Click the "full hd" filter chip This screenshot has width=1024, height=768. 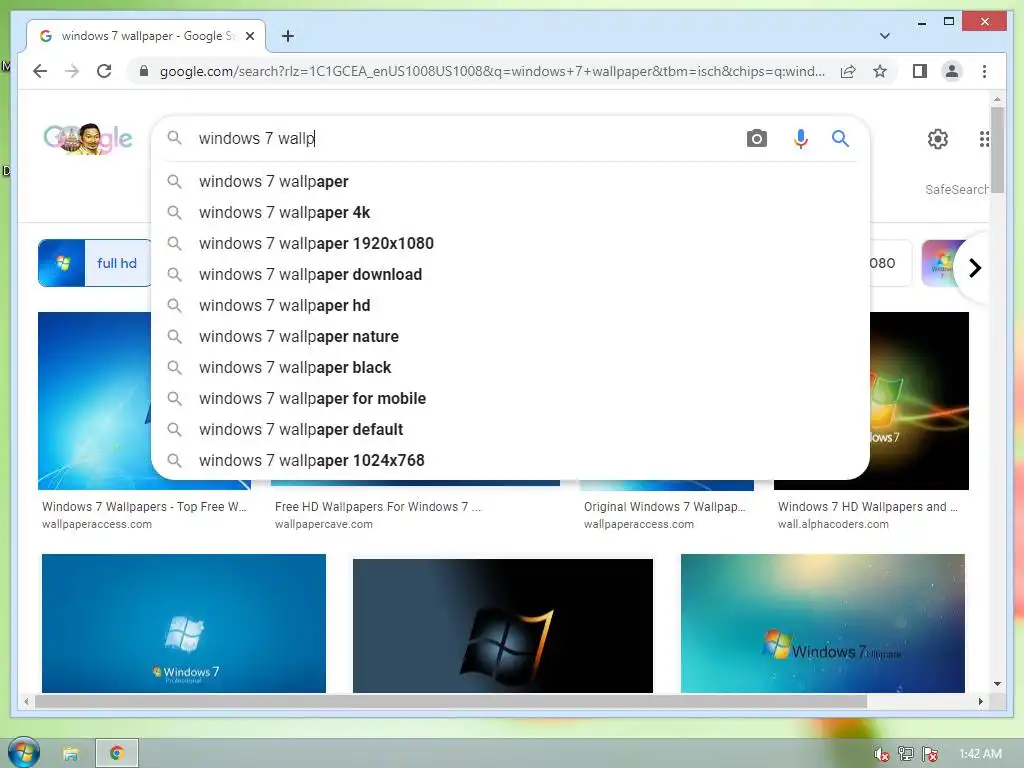click(x=95, y=263)
